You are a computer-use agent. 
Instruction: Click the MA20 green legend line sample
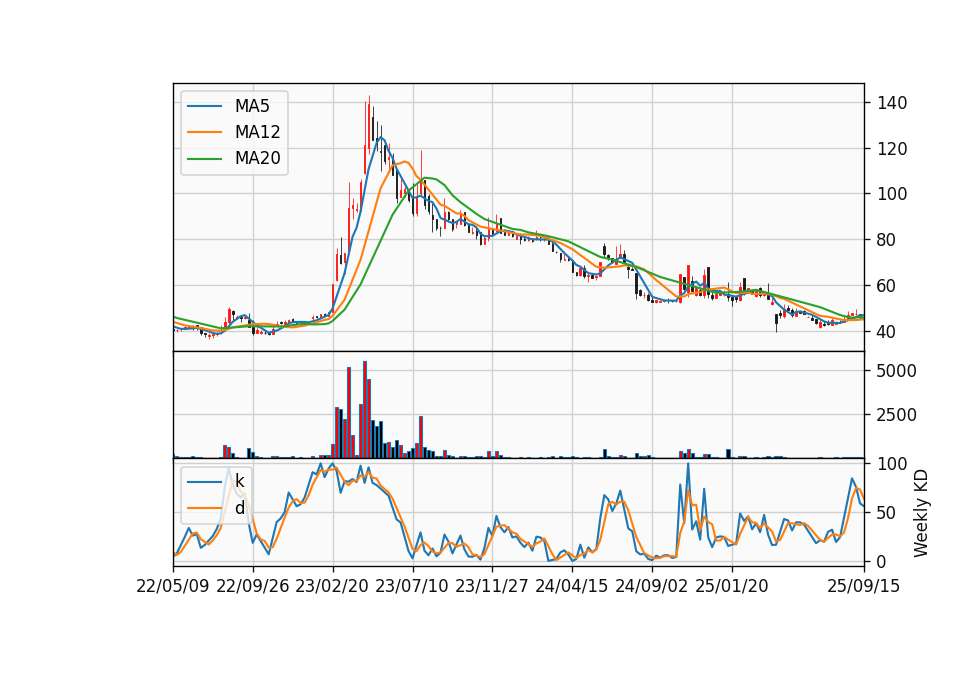pyautogui.click(x=204, y=158)
